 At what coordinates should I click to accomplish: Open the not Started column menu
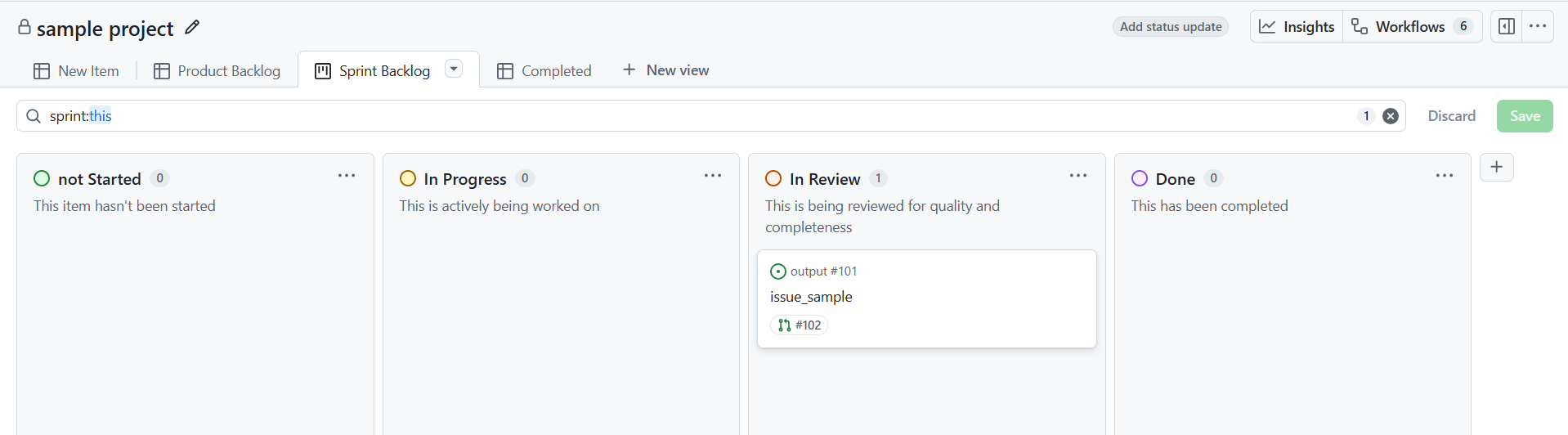pos(347,176)
